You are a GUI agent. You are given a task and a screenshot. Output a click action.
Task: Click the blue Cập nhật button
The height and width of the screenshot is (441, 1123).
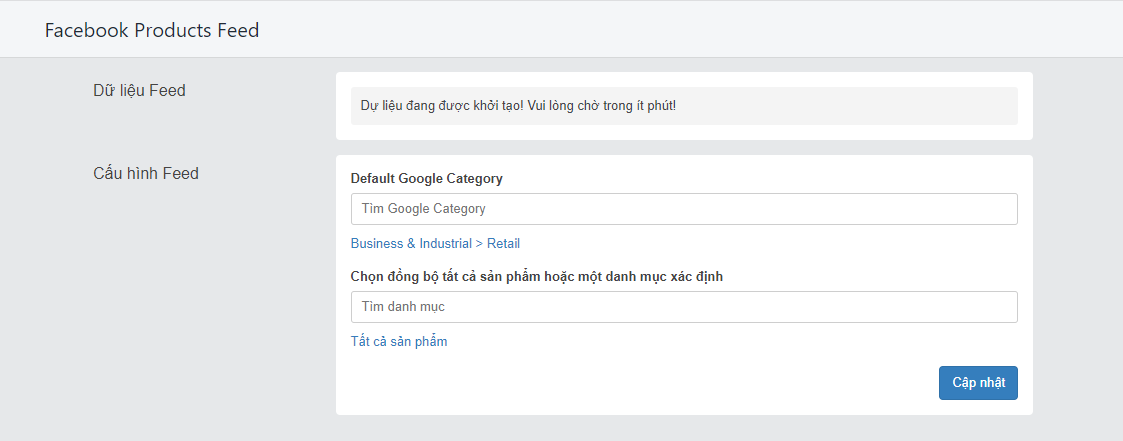[978, 383]
